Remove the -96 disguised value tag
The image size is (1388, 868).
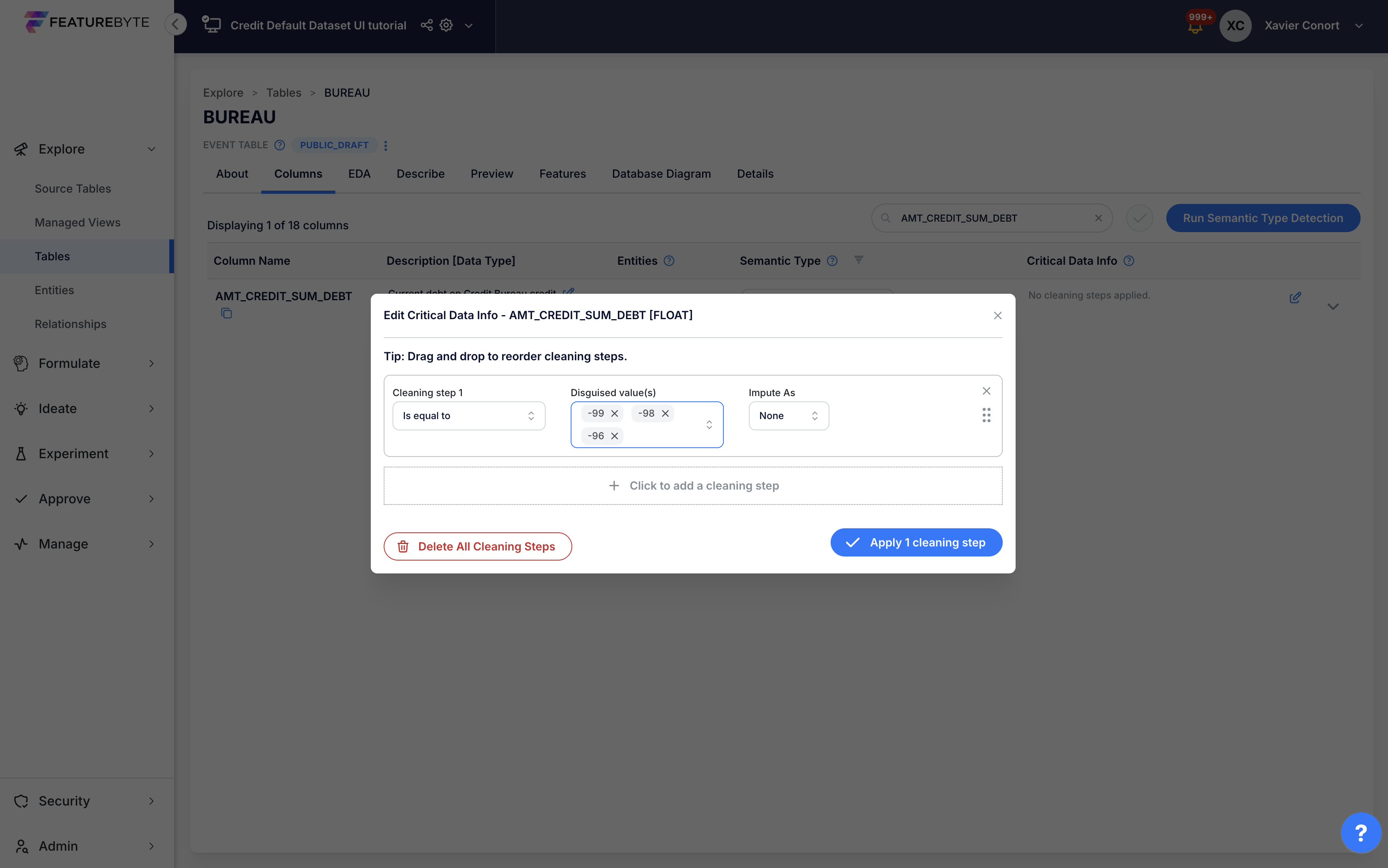tap(614, 436)
